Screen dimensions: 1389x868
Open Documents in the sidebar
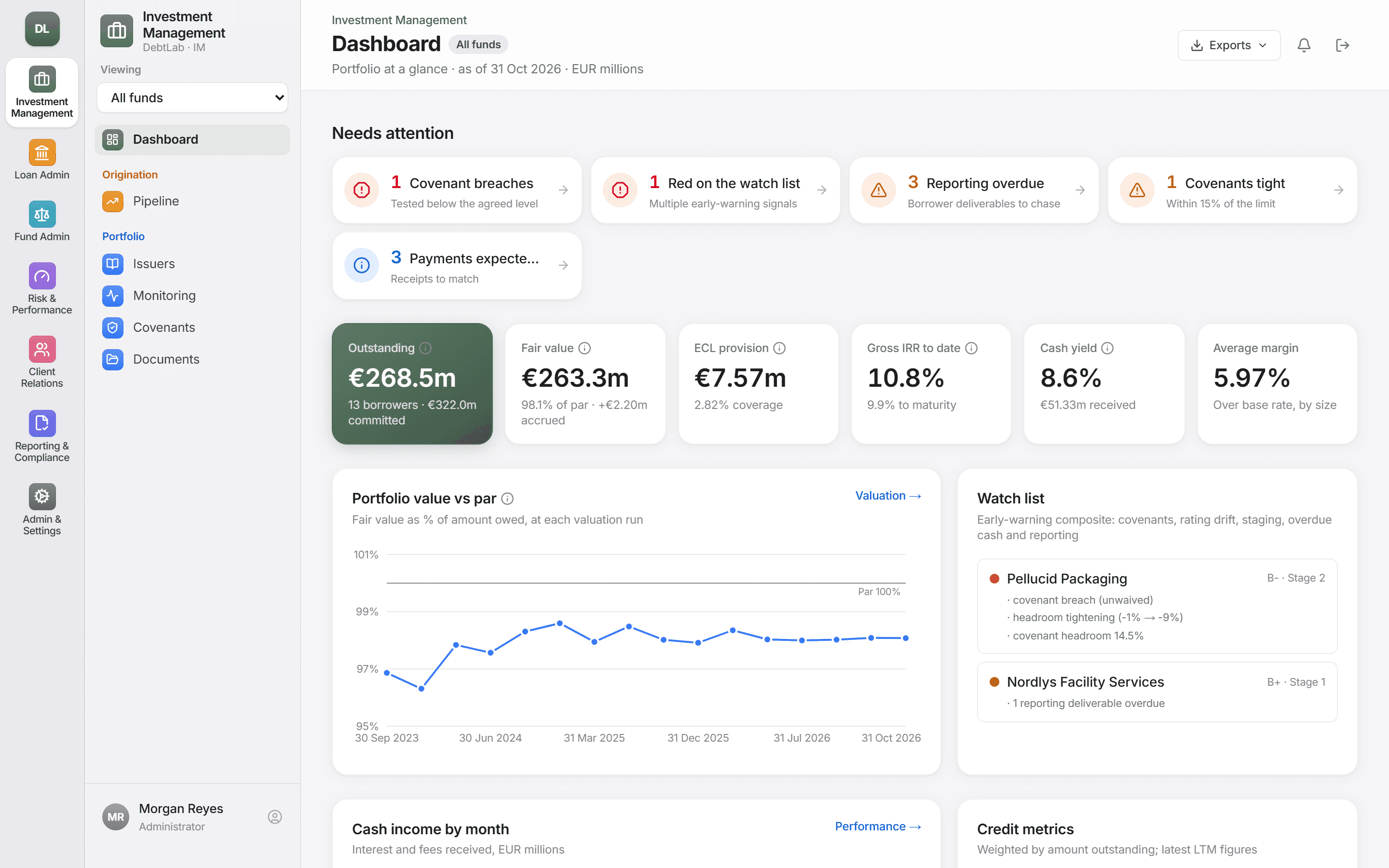192,359
